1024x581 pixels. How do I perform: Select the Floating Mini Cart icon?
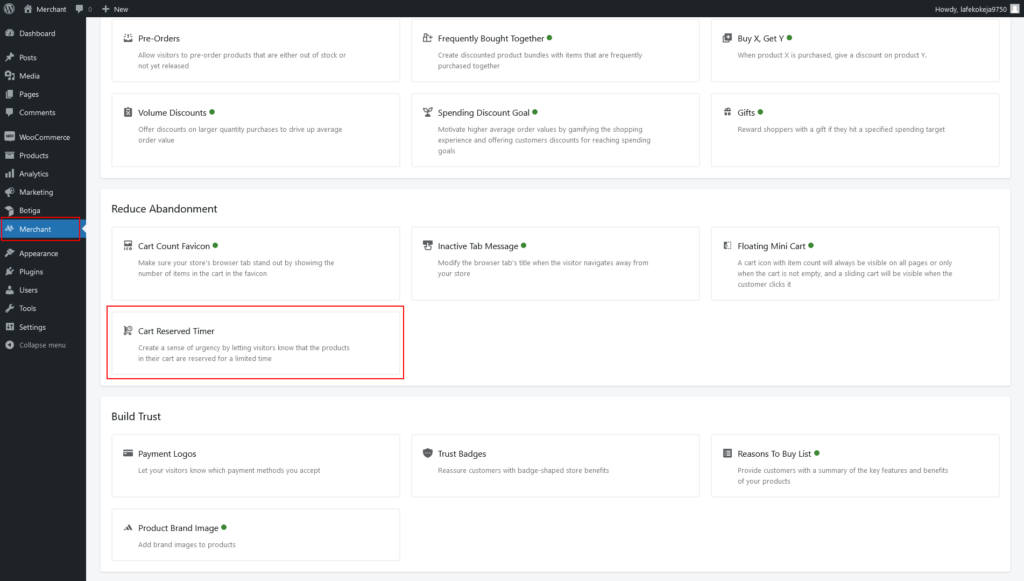pos(727,245)
